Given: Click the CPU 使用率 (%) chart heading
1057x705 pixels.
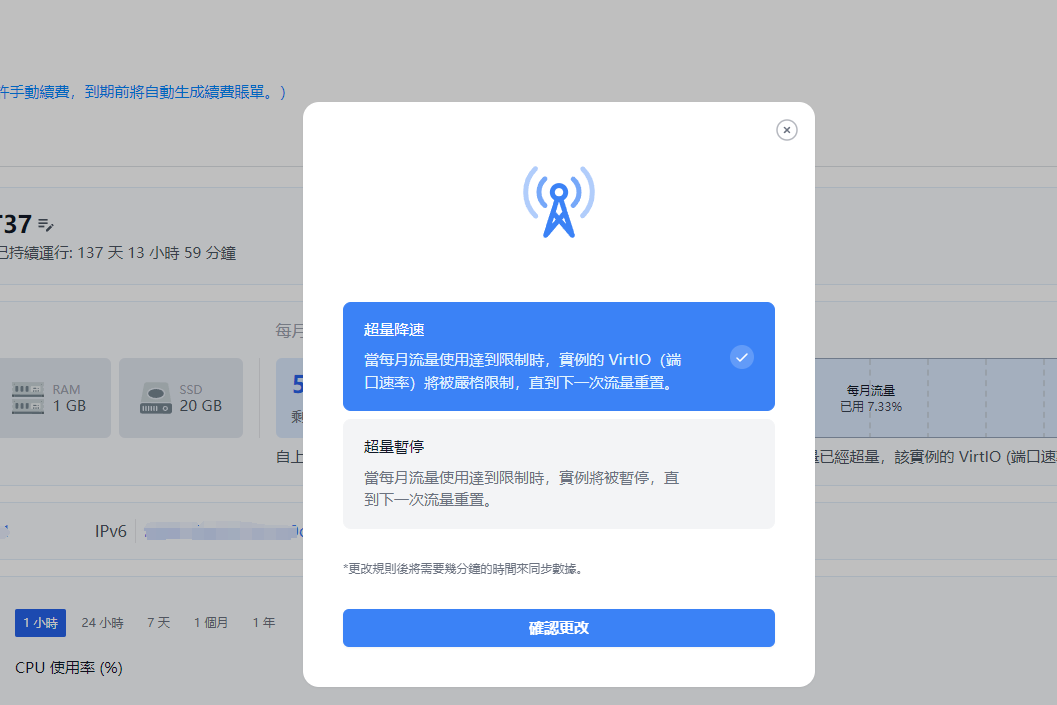Looking at the screenshot, I should tap(69, 667).
